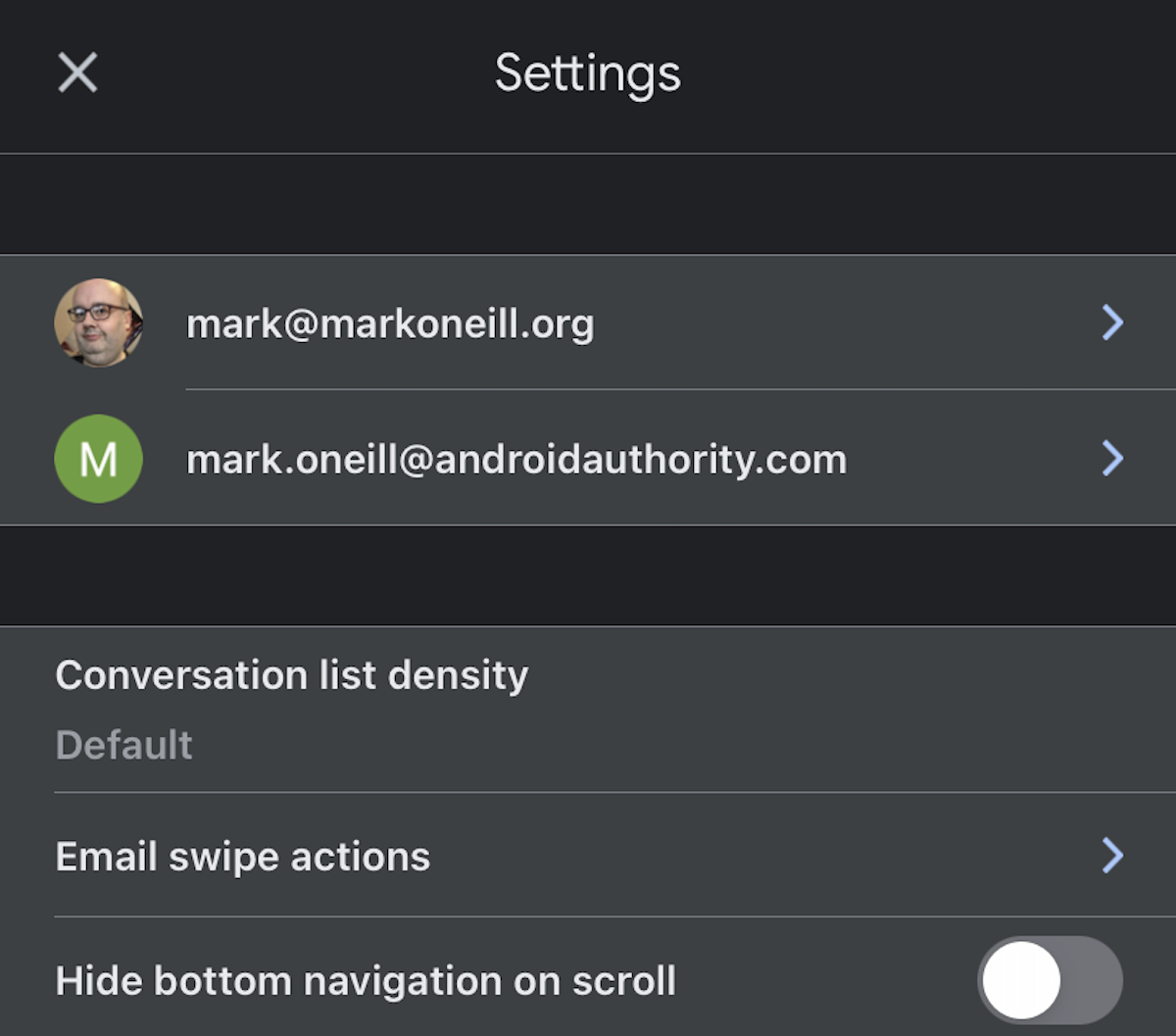Toggle the Hide bottom navigation on scroll switch
This screenshot has width=1176, height=1036.
coord(1050,980)
